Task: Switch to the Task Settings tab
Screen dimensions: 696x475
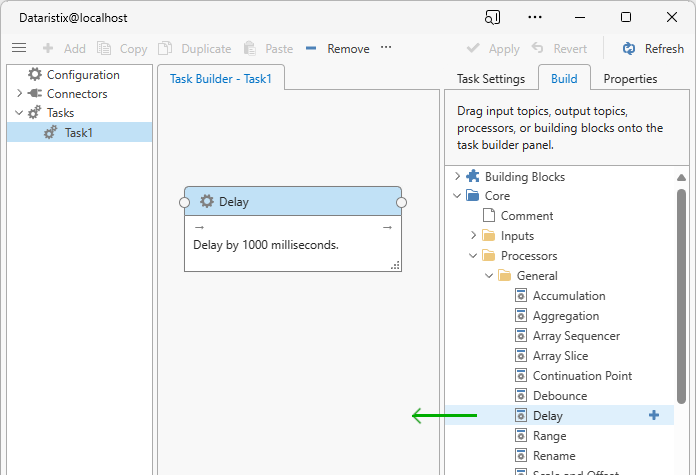Action: pyautogui.click(x=490, y=79)
